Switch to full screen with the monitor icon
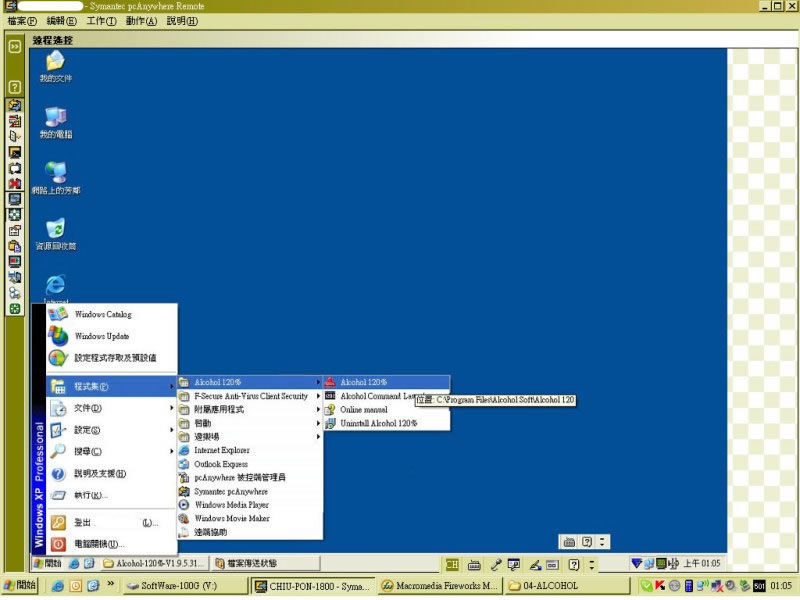 click(x=15, y=199)
